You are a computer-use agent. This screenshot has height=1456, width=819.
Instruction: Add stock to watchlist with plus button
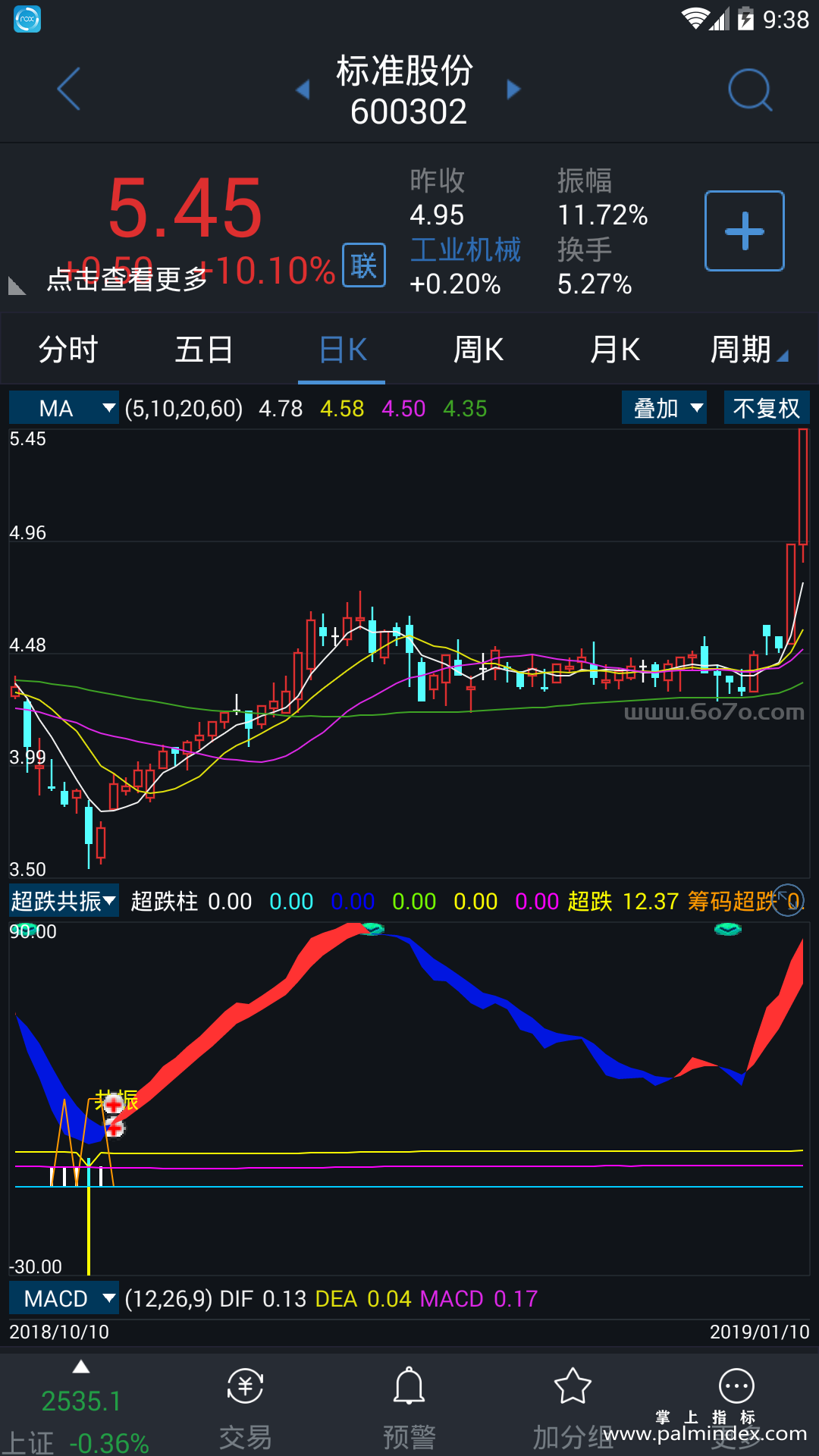pos(745,231)
